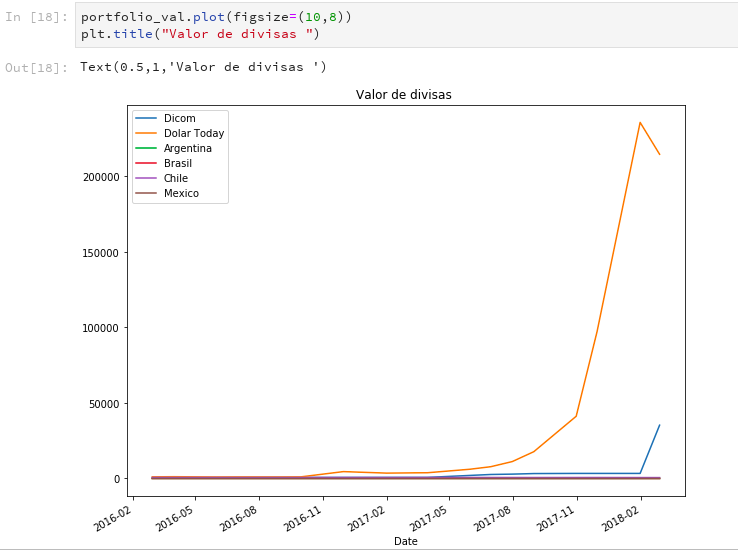Click the 100000 y-axis tick label
This screenshot has height=550, width=738.
click(101, 328)
